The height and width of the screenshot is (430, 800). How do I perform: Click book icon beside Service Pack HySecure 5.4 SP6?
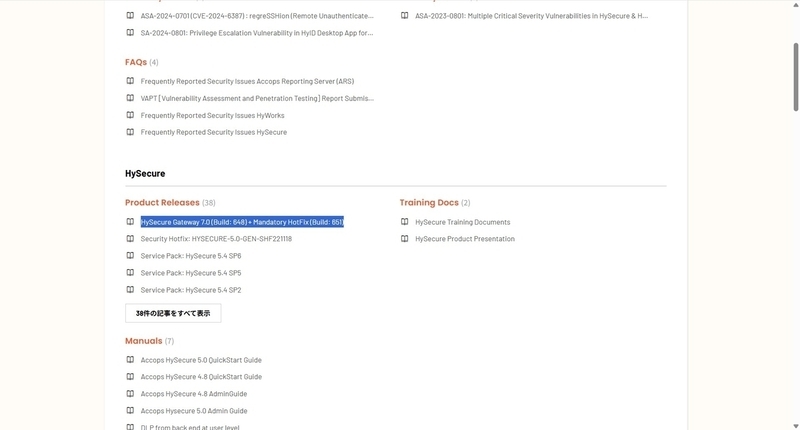point(130,256)
